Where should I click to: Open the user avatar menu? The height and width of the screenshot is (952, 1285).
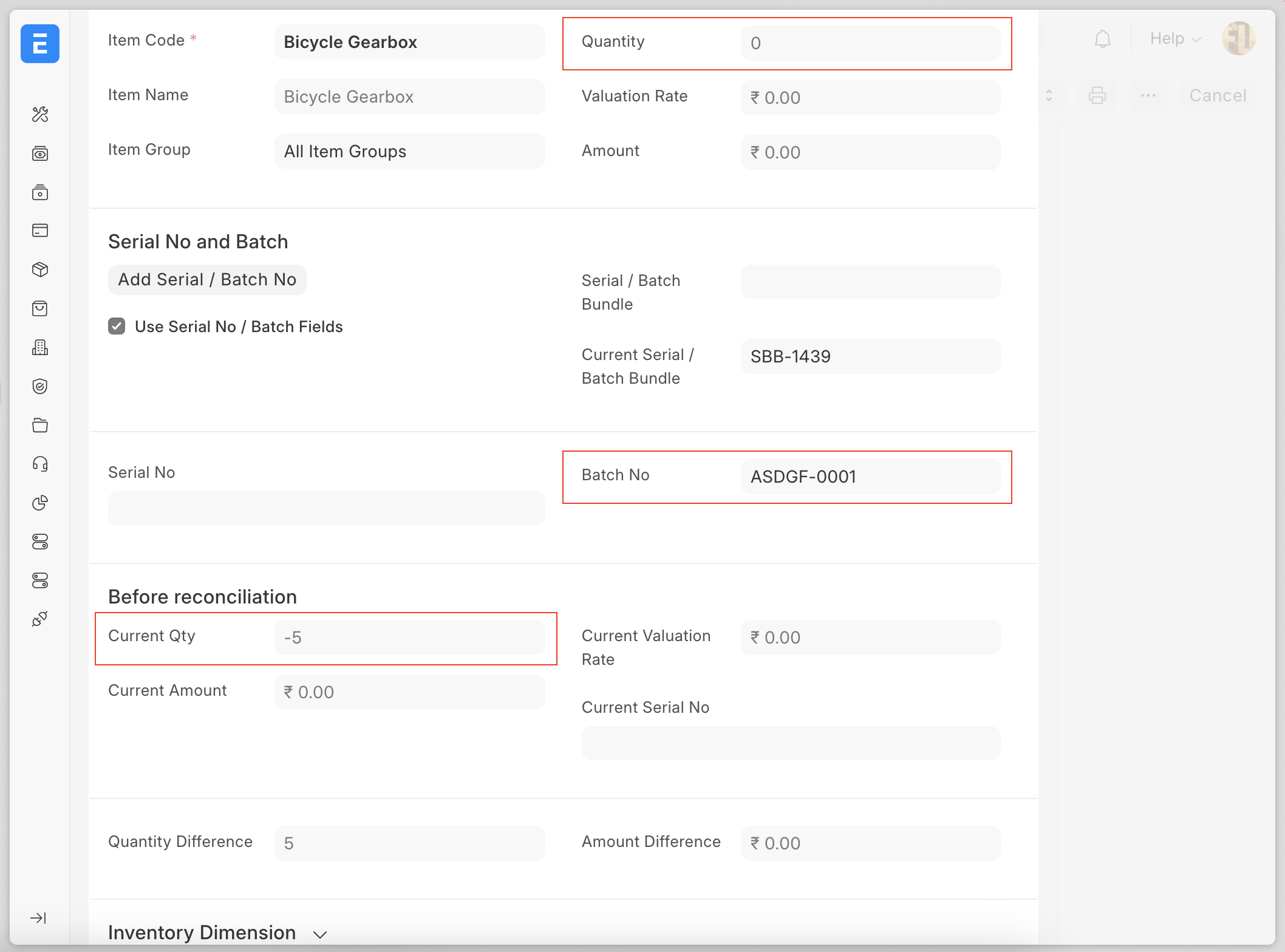(1238, 39)
